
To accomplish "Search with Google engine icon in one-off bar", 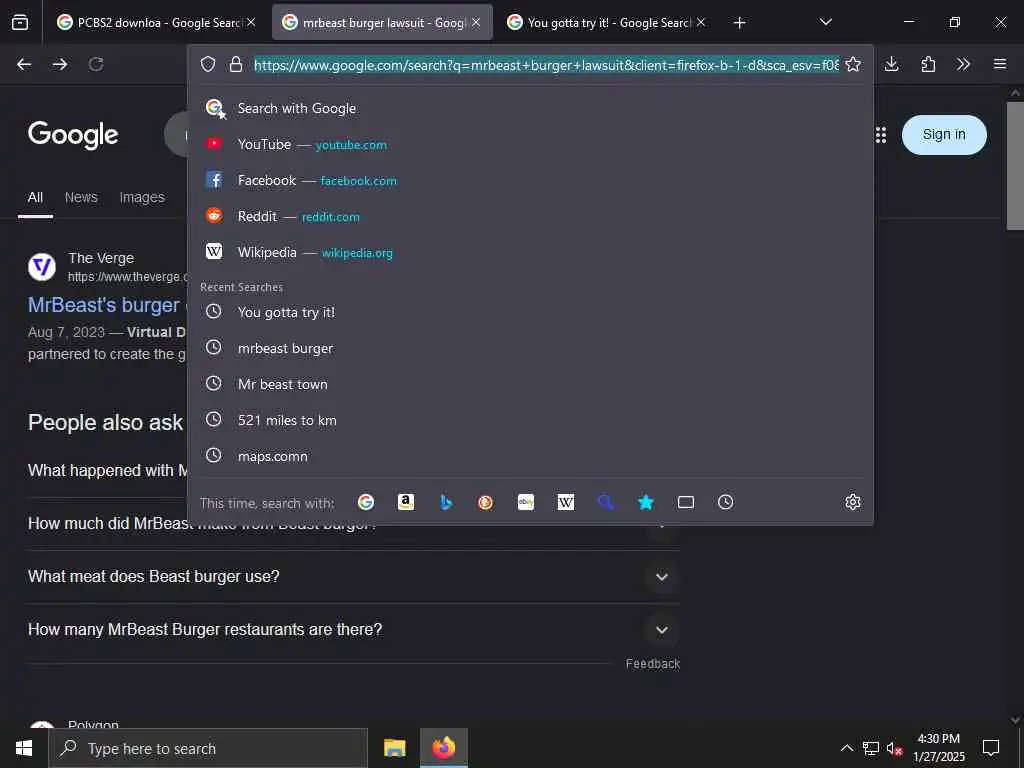I will (366, 502).
